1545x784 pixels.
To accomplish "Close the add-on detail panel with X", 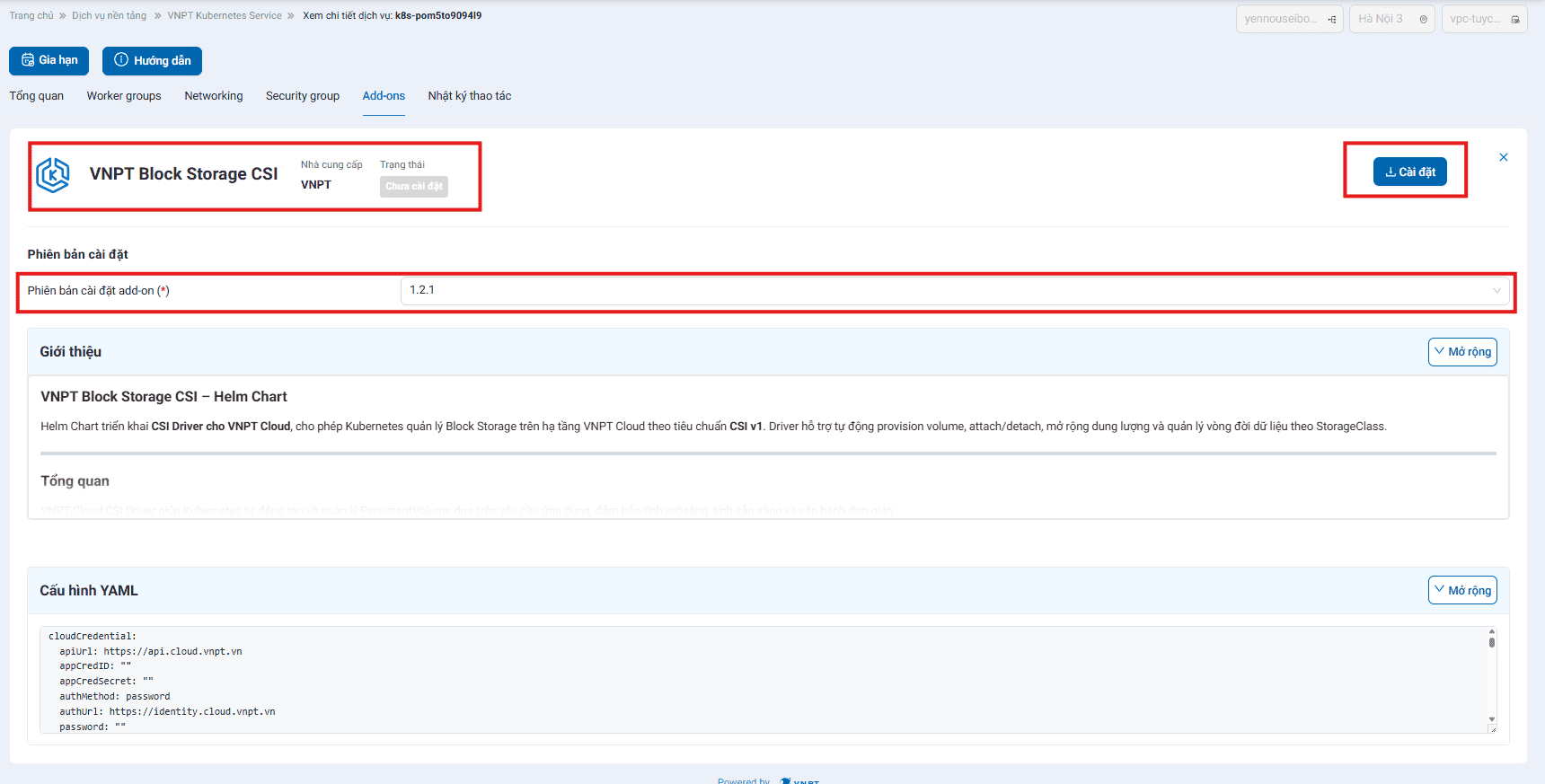I will pyautogui.click(x=1503, y=158).
